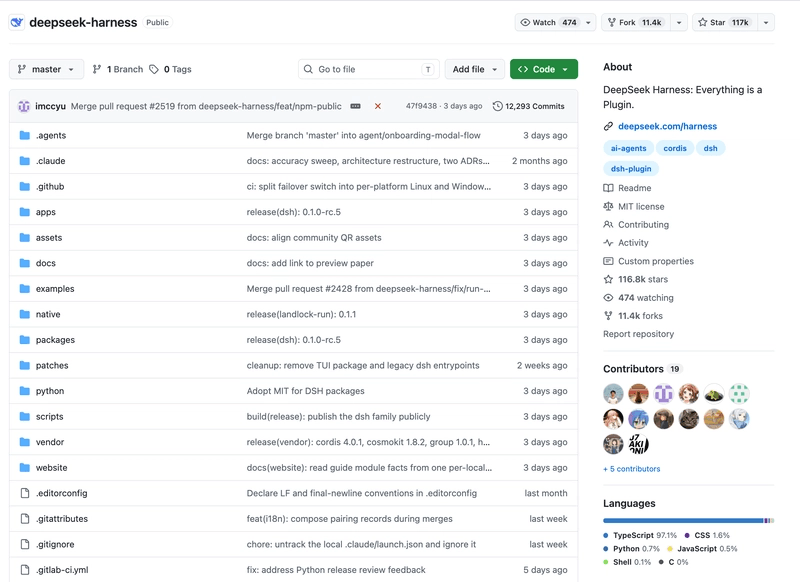Click the fork icon beside 11.4k forks

(x=608, y=316)
